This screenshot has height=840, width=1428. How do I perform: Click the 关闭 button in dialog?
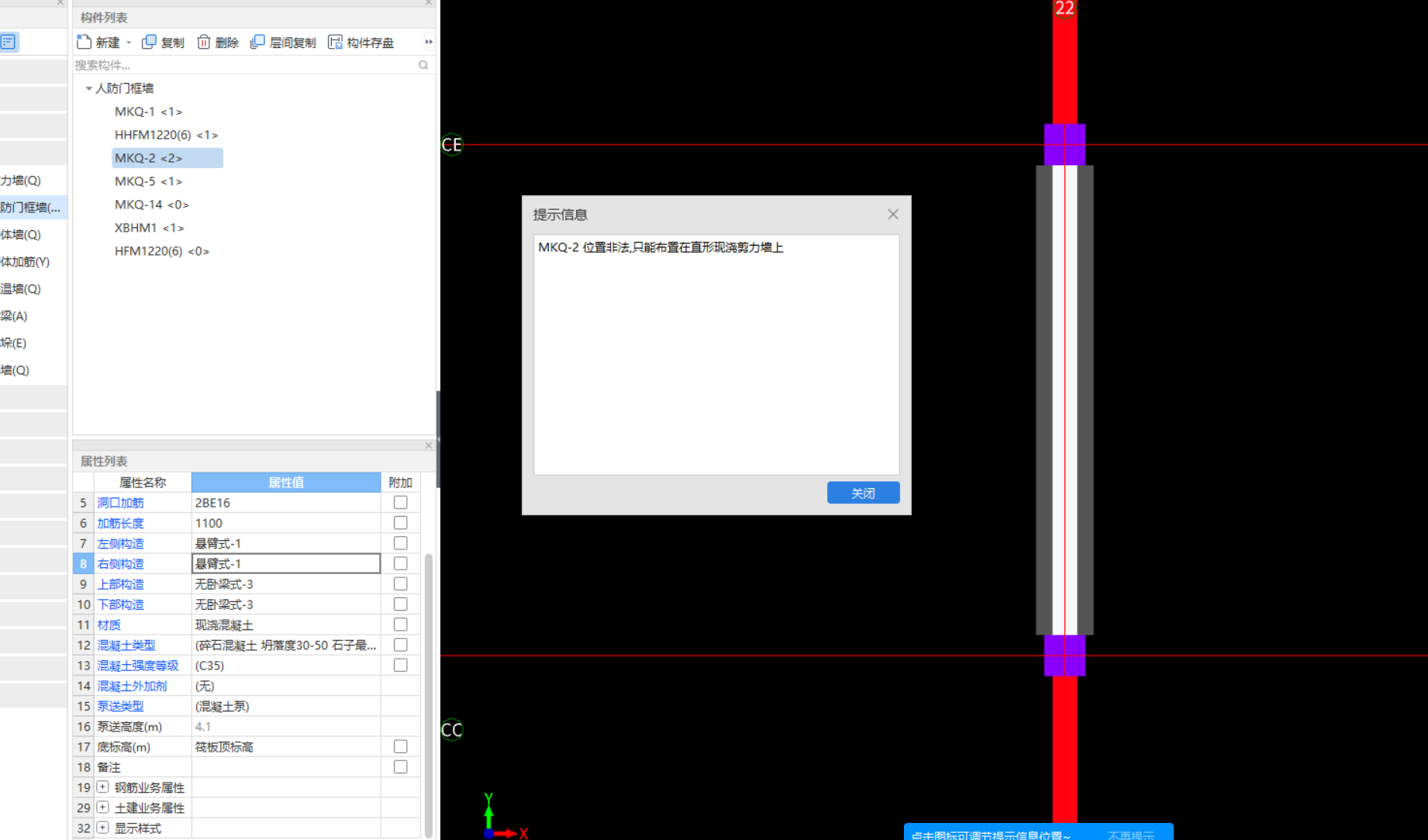(864, 493)
